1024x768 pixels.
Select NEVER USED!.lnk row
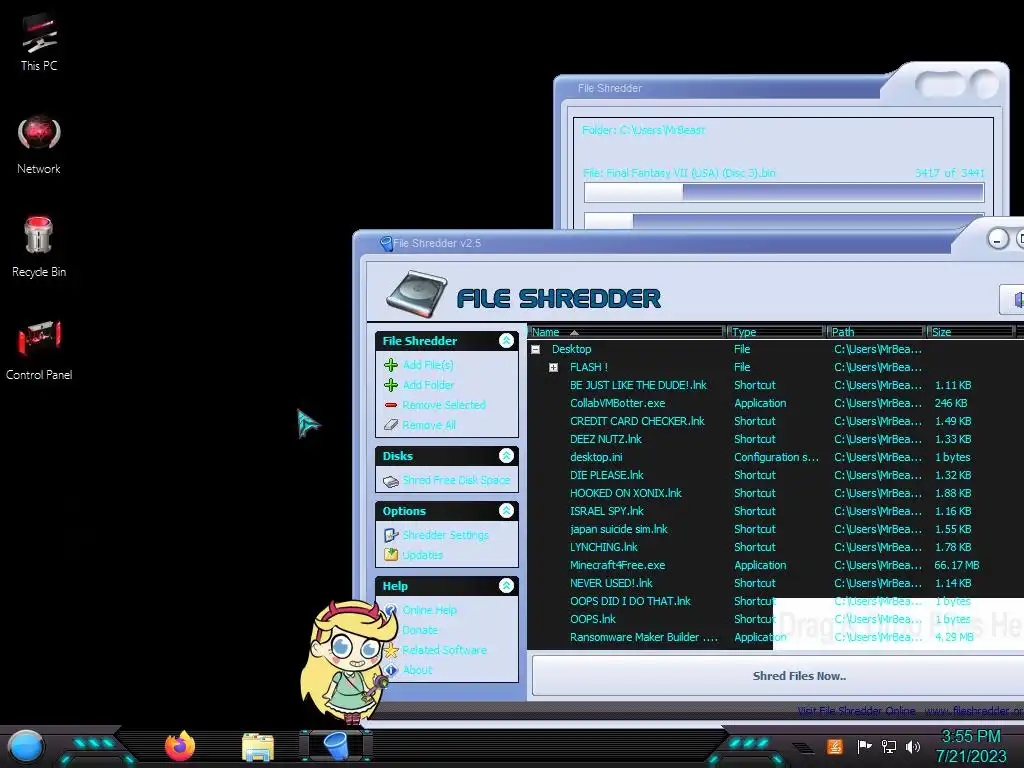[x=776, y=583]
